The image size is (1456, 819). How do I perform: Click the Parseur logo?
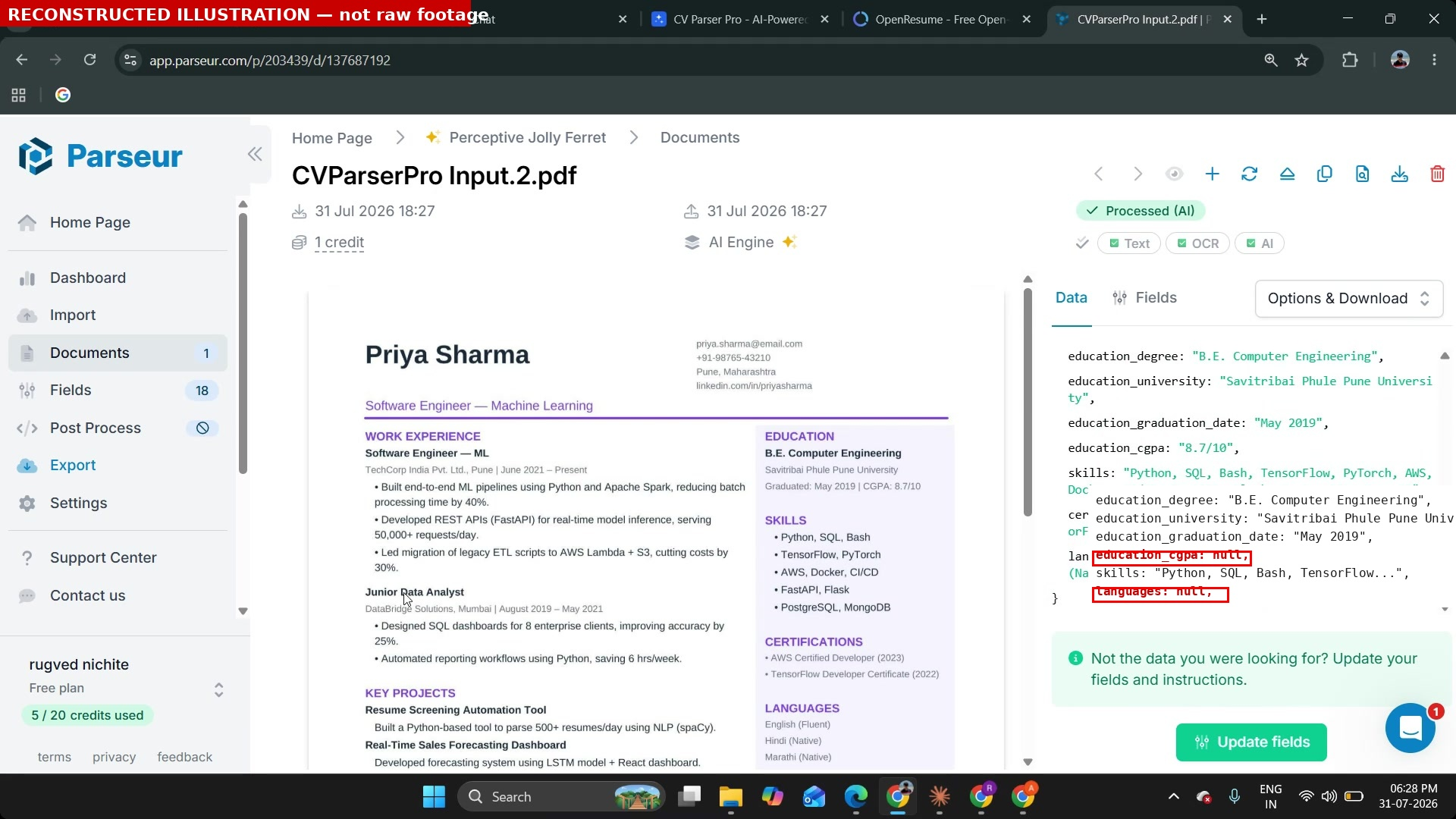pyautogui.click(x=101, y=156)
